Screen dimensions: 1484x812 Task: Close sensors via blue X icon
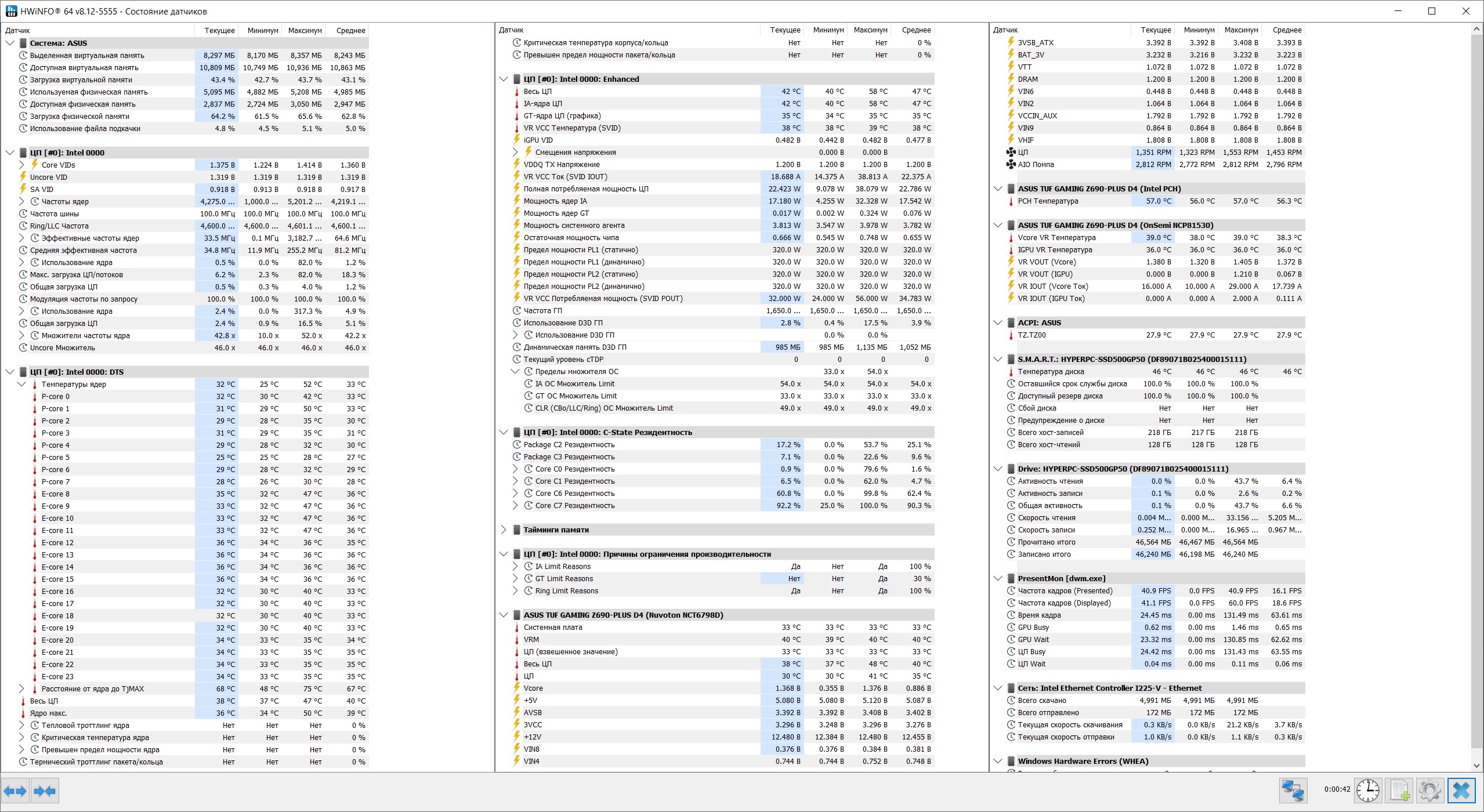click(x=1461, y=790)
